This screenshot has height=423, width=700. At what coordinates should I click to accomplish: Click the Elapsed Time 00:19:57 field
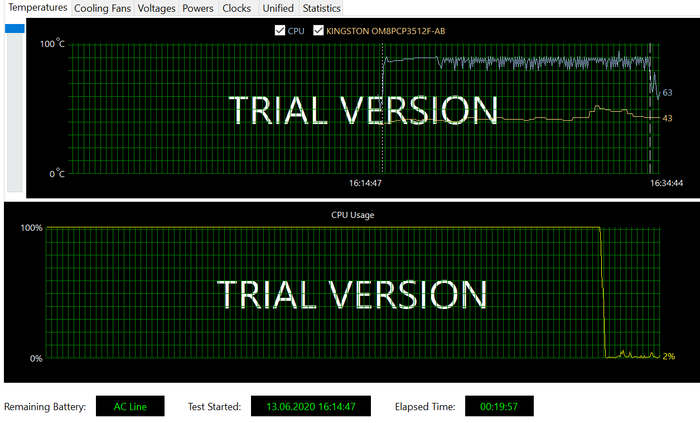[499, 406]
